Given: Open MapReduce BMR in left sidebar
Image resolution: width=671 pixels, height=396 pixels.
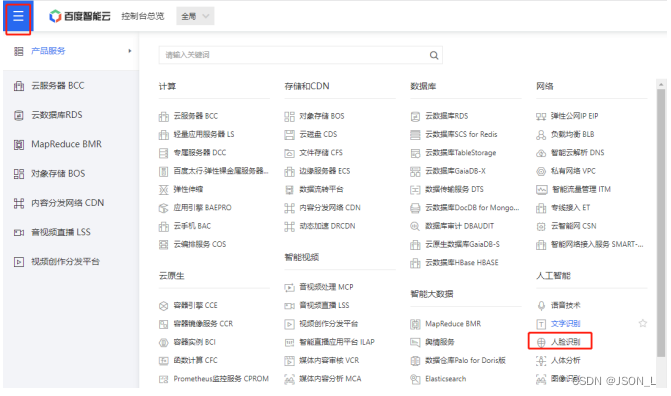Looking at the screenshot, I should point(66,144).
